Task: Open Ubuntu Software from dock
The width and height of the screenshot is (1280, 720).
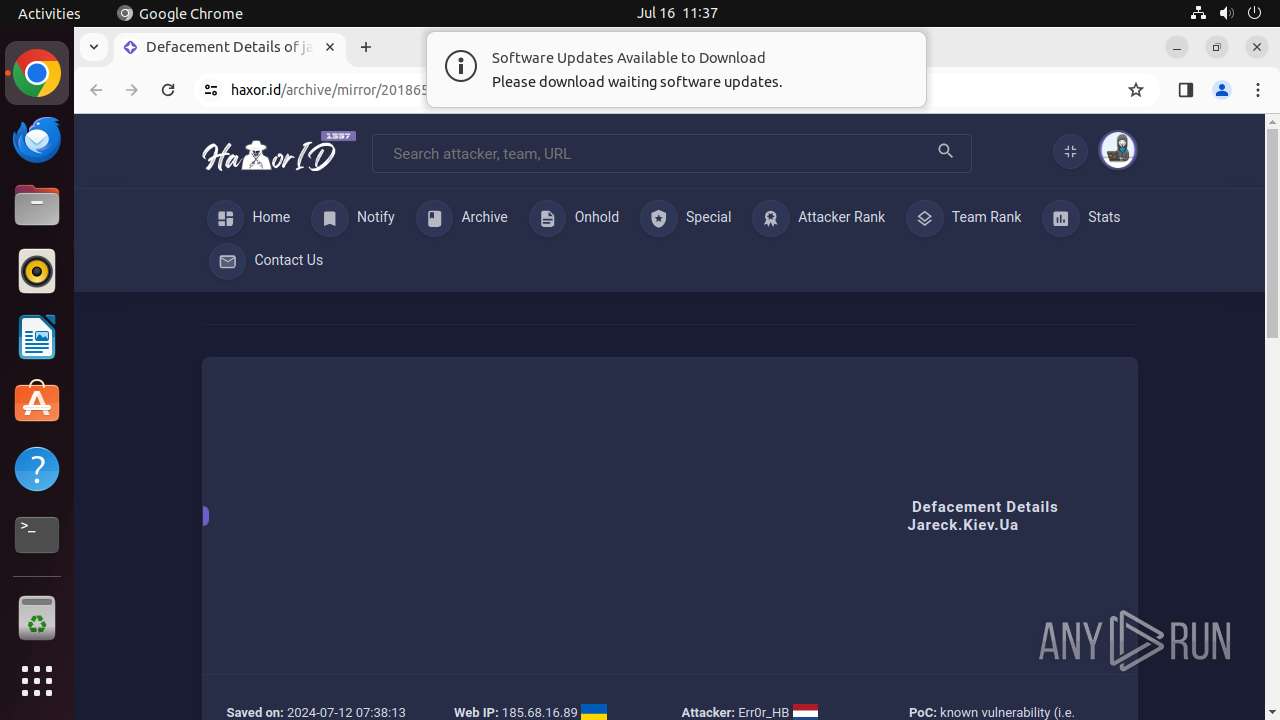Action: coord(37,403)
